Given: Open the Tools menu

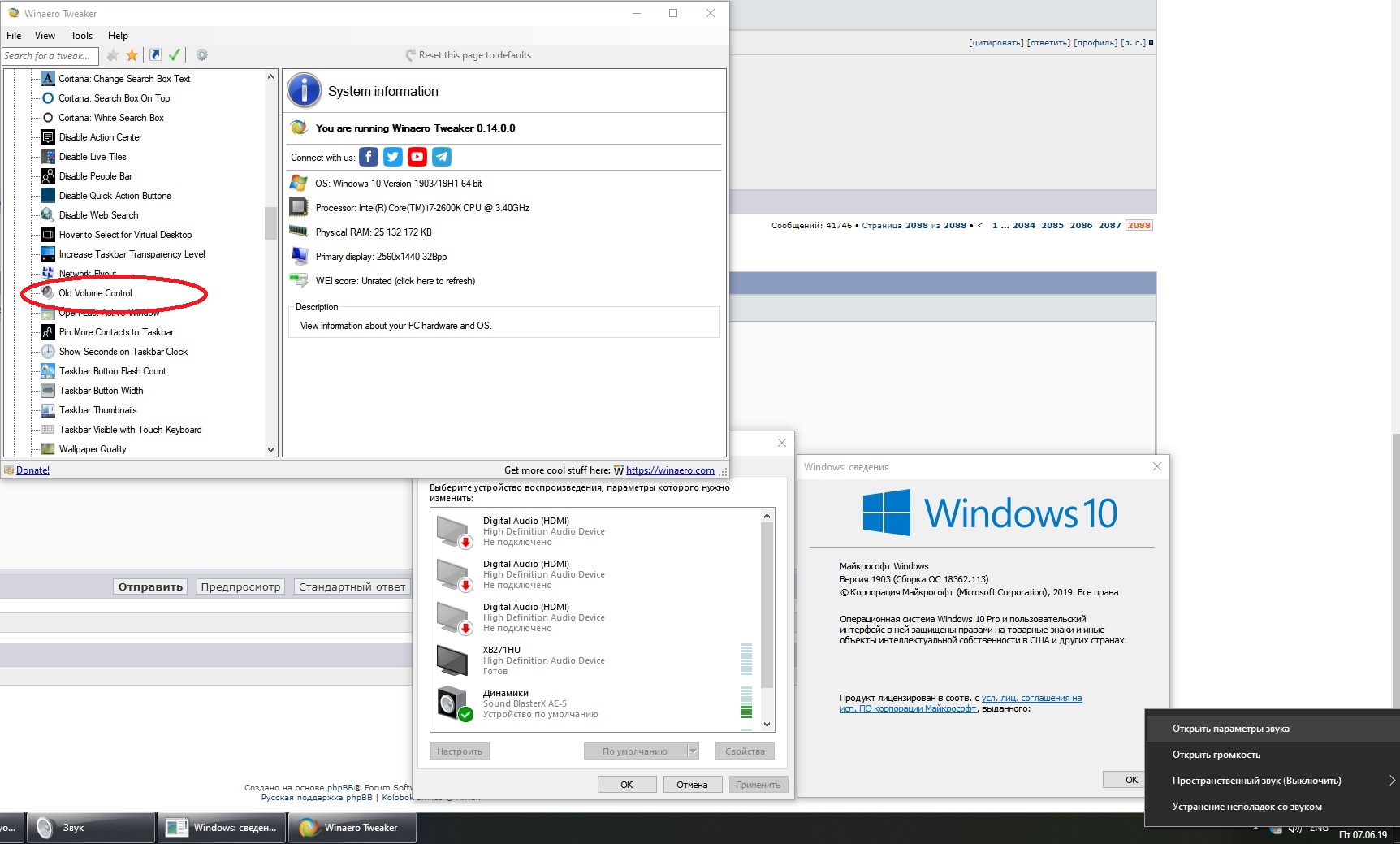Looking at the screenshot, I should point(81,36).
